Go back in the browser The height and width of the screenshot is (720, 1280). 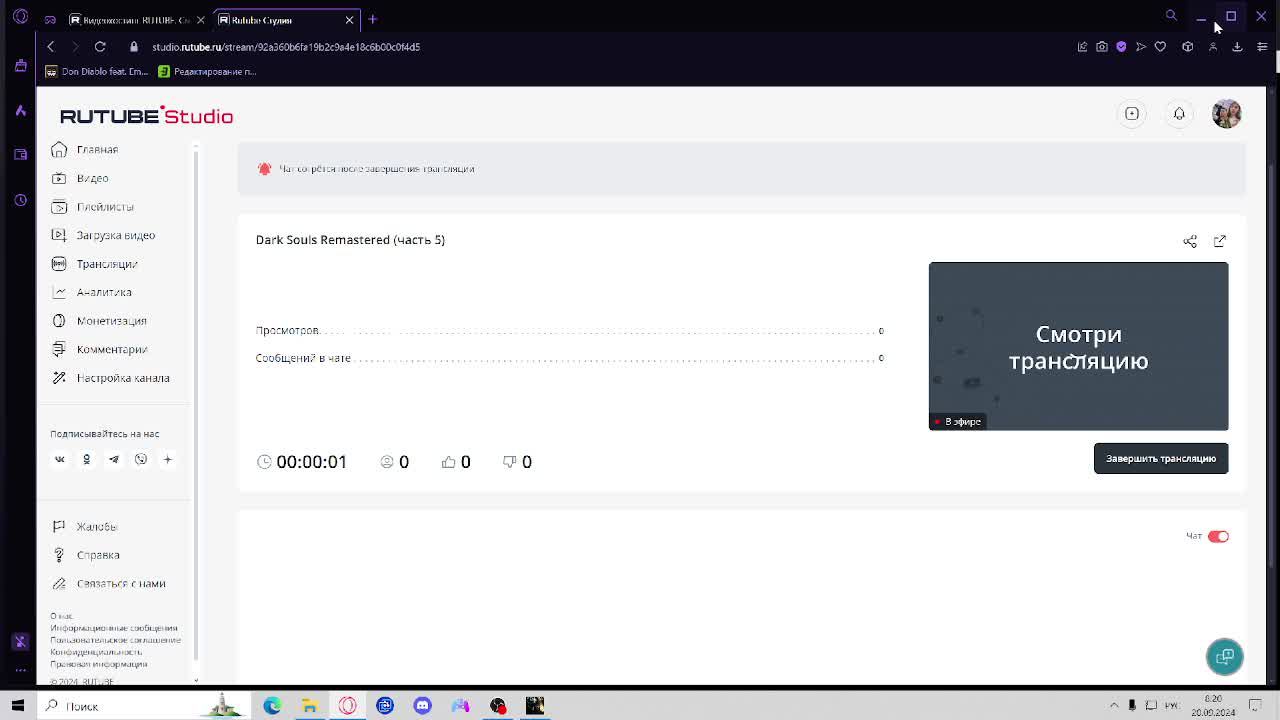coord(51,47)
